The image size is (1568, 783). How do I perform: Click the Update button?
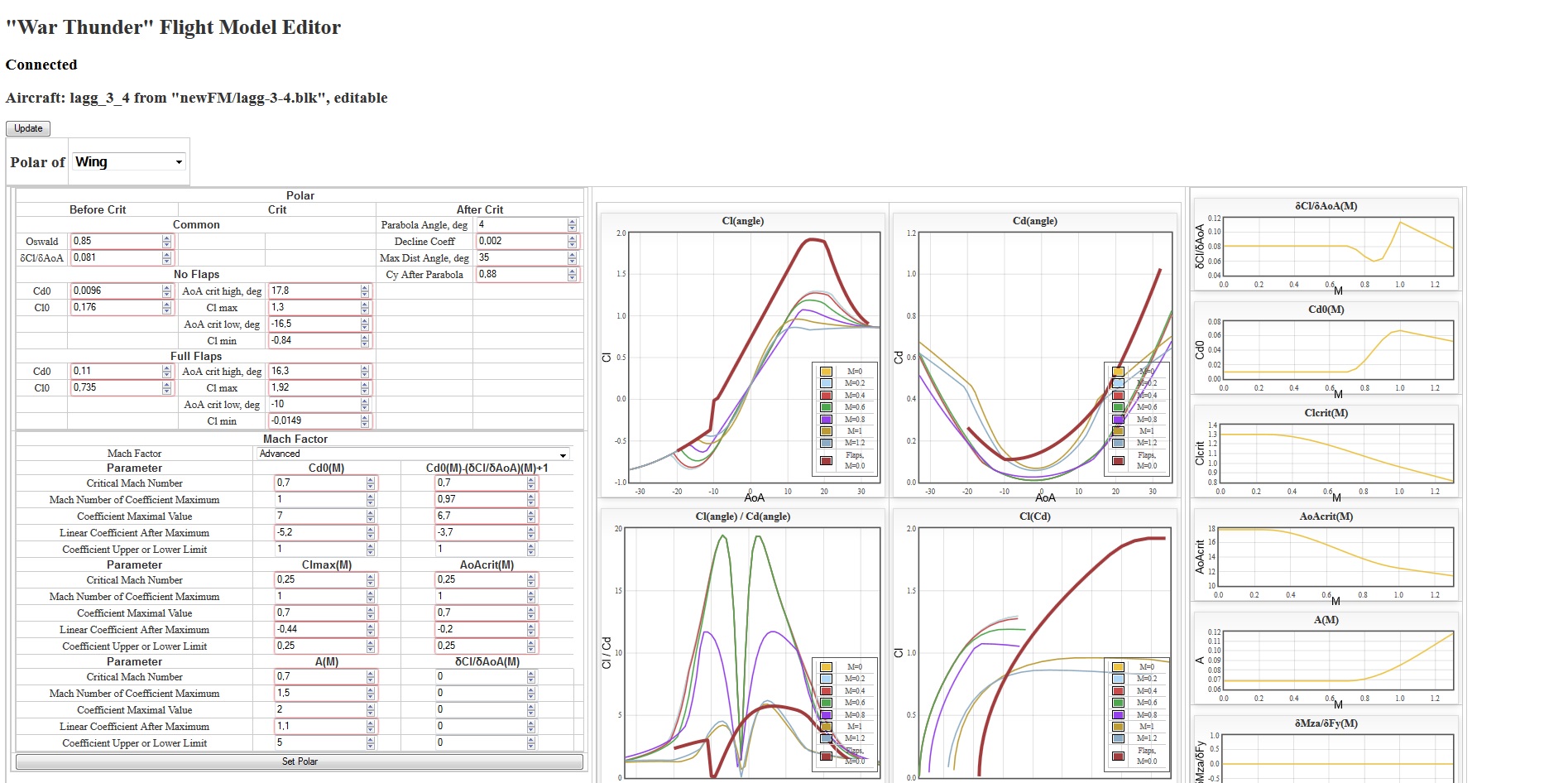(28, 128)
